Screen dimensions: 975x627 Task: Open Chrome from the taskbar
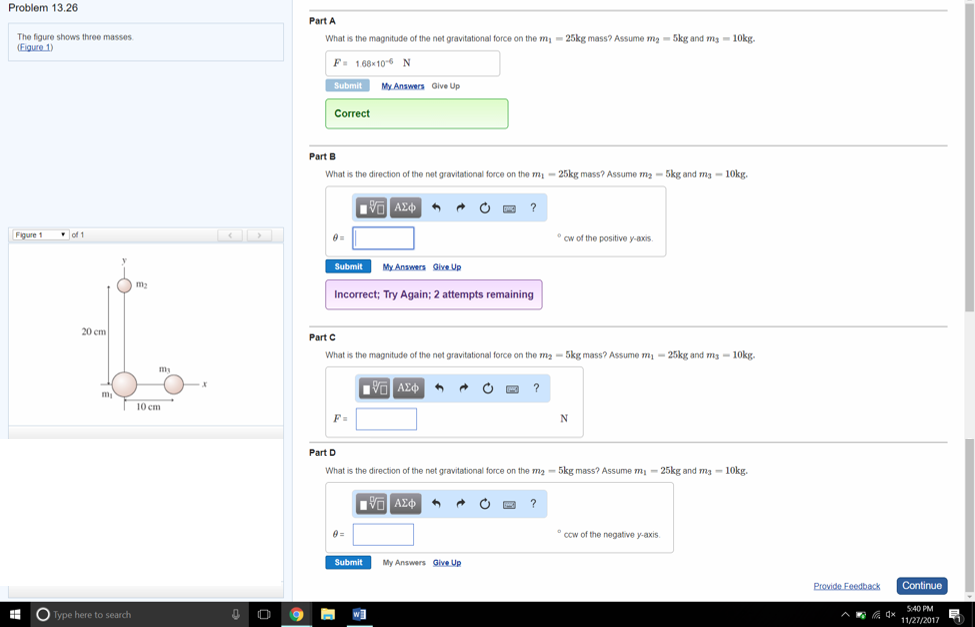296,614
